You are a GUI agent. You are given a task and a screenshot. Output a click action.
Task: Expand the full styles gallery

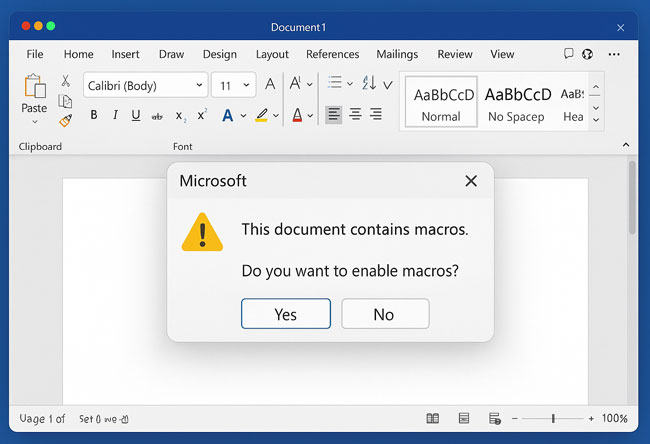(x=596, y=120)
